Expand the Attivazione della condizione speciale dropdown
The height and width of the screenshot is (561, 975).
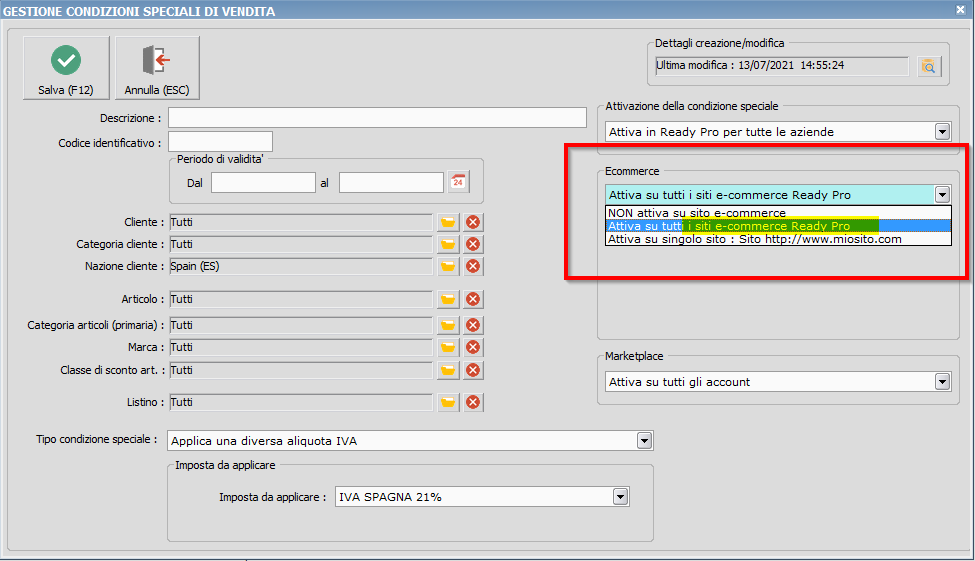[942, 132]
